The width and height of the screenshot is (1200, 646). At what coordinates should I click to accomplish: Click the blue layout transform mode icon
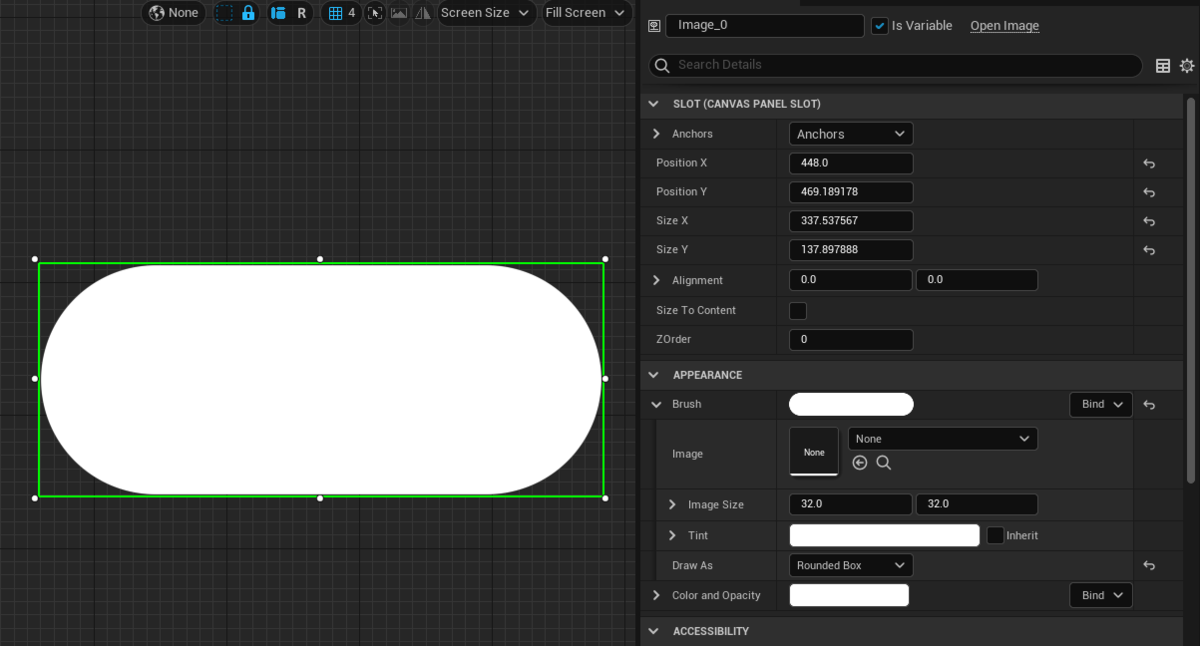click(x=279, y=13)
